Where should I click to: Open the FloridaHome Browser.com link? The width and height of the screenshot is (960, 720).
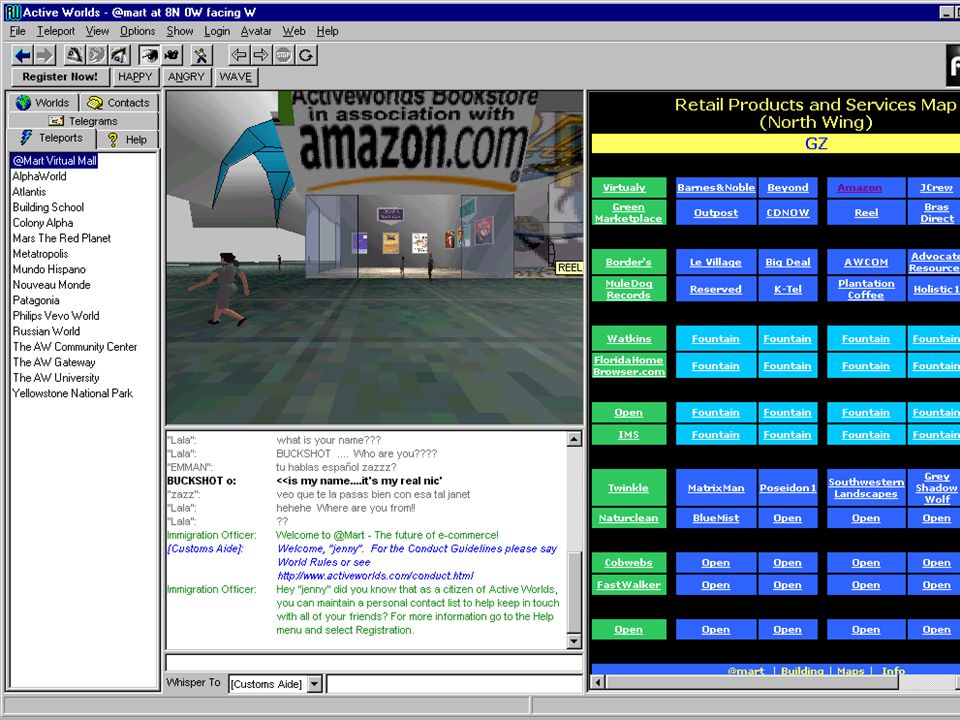point(629,366)
